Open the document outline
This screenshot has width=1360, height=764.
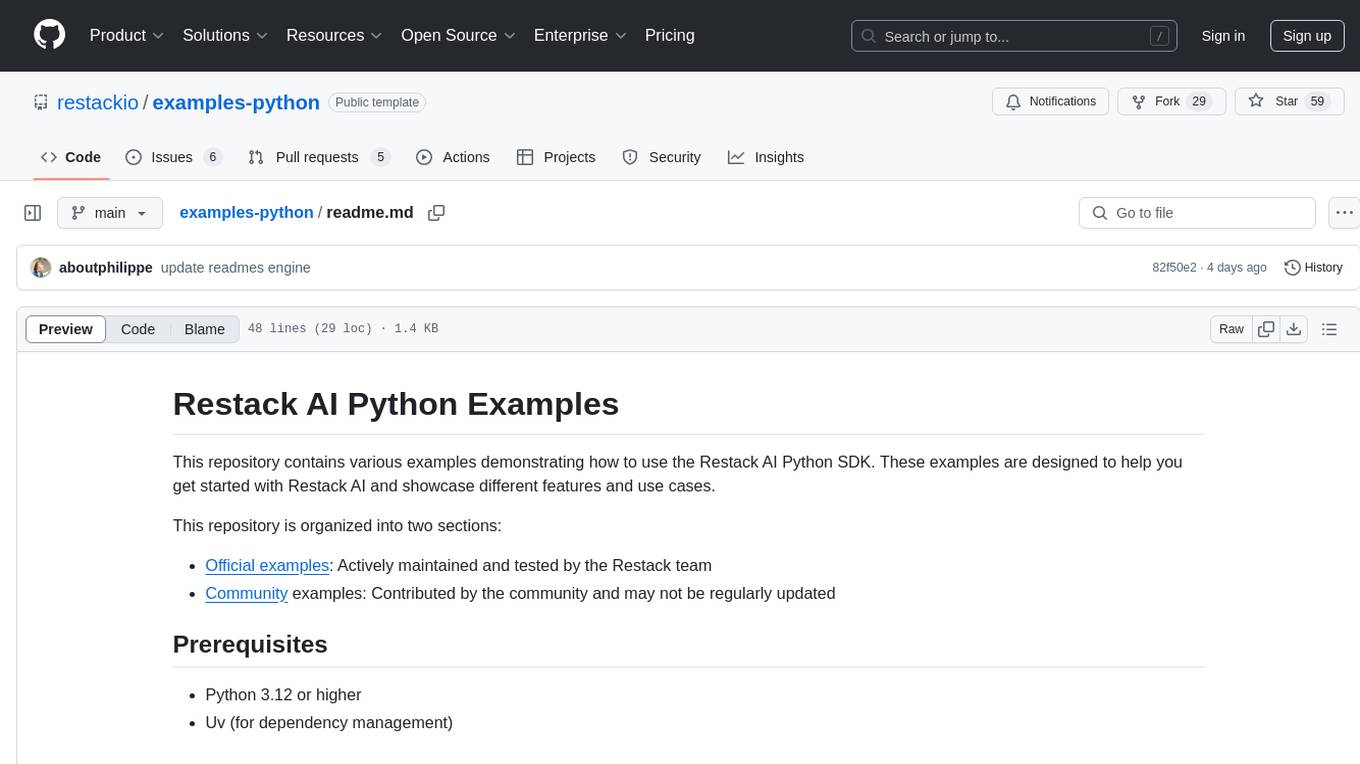click(x=1329, y=329)
